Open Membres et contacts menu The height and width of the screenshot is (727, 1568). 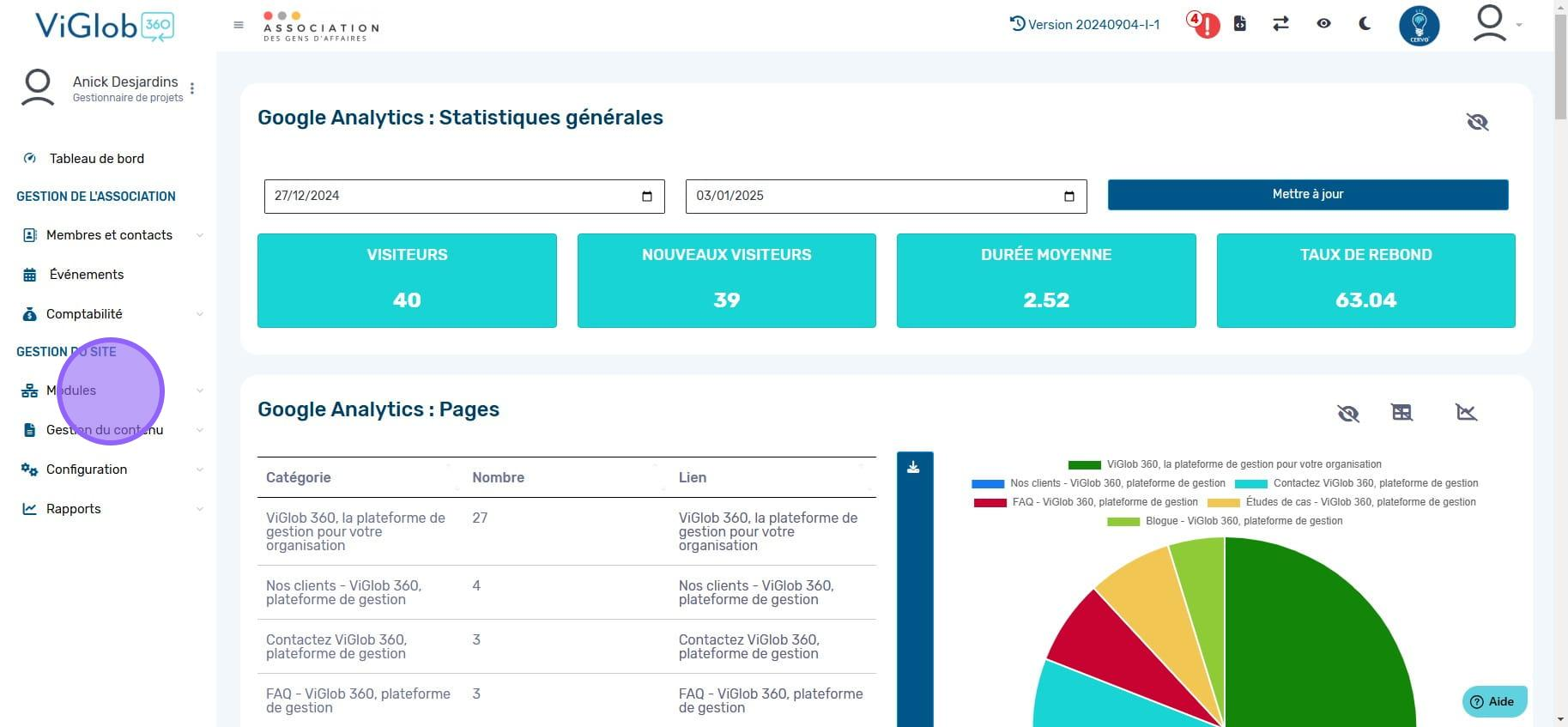[109, 235]
